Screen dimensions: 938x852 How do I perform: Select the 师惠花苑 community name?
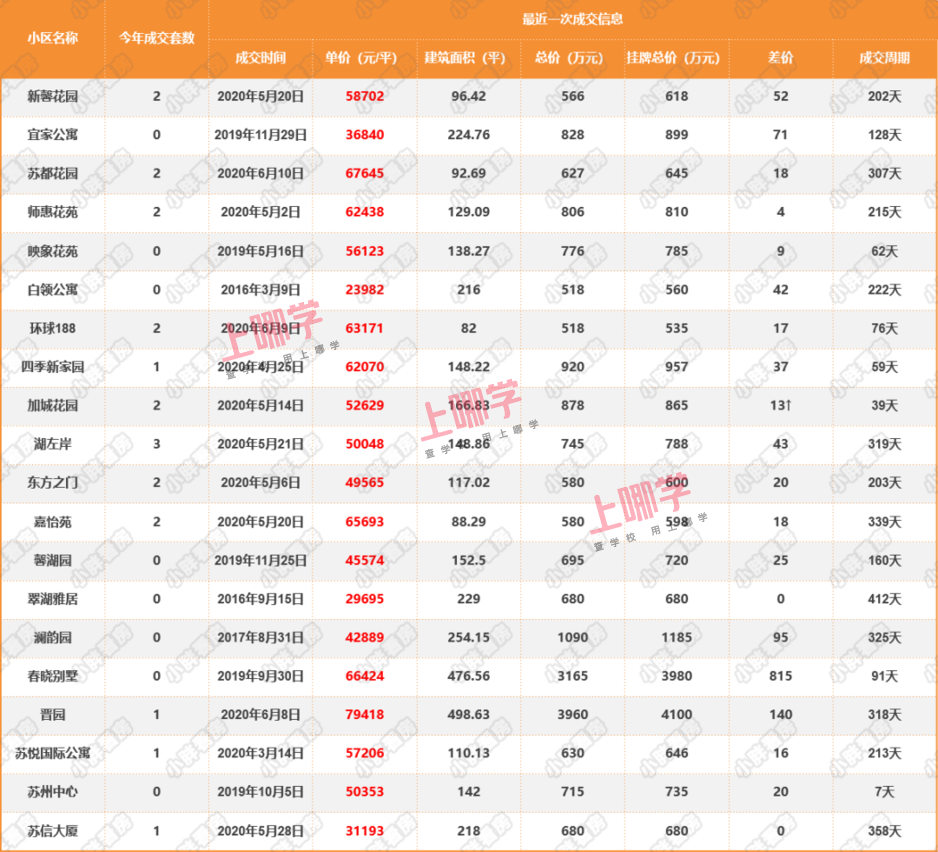point(53,212)
